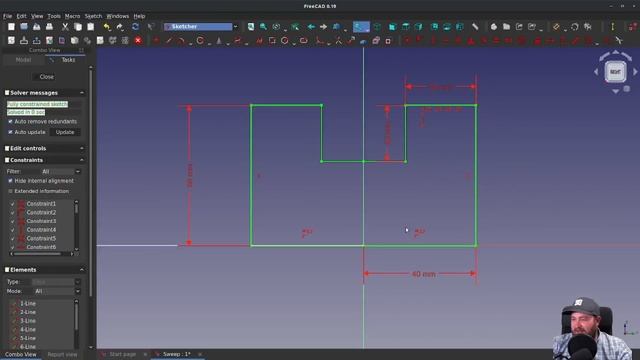This screenshot has height=360, width=640.
Task: Click the Undo arrow icon
Action: pyautogui.click(x=107, y=27)
